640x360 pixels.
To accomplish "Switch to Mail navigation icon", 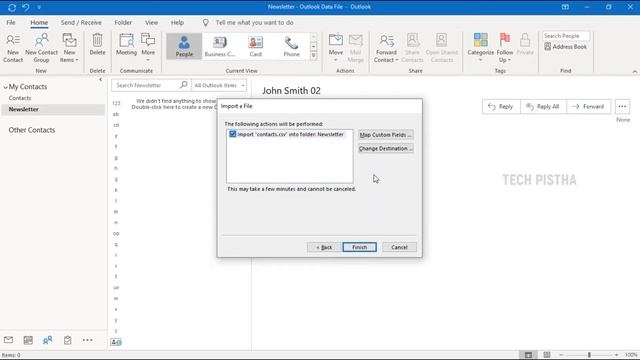I will click(8, 340).
